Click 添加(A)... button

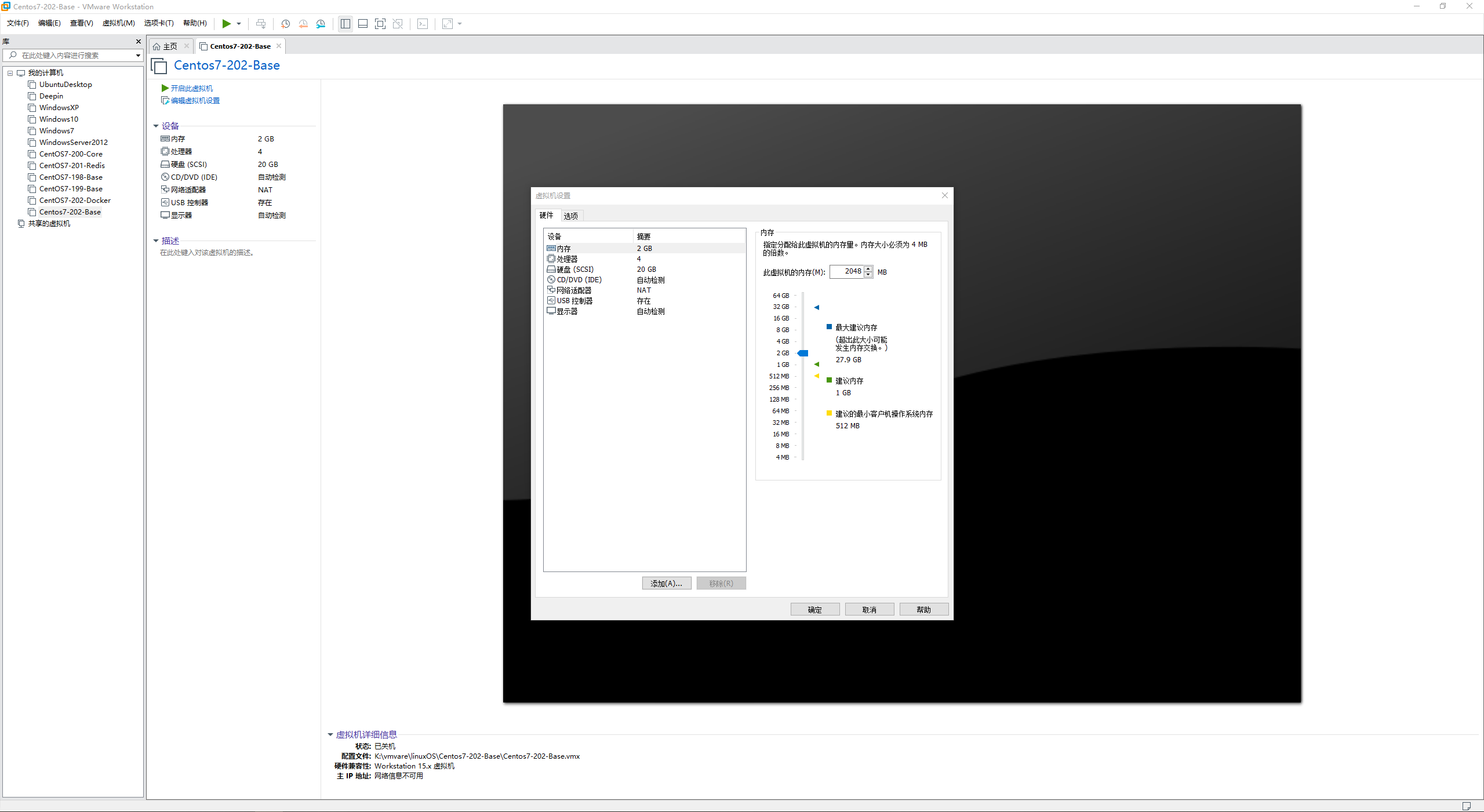pyautogui.click(x=667, y=583)
